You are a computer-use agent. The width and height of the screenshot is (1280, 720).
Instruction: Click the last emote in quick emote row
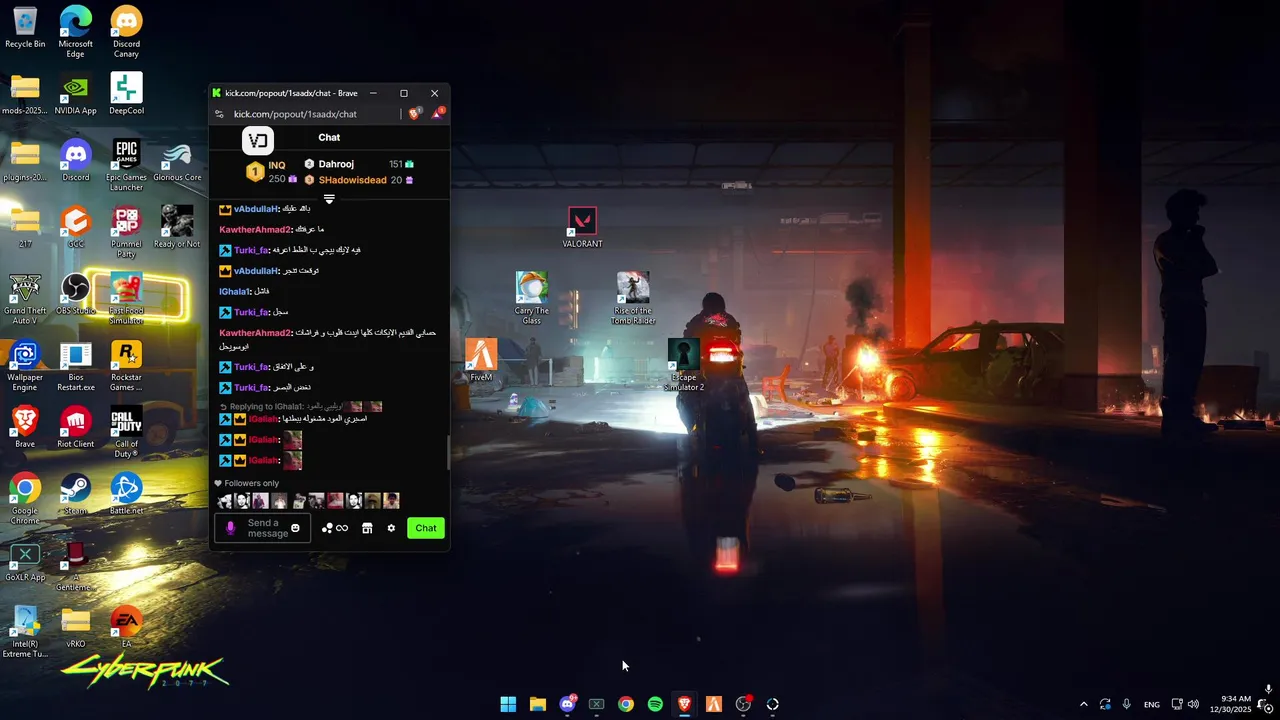[x=391, y=501]
